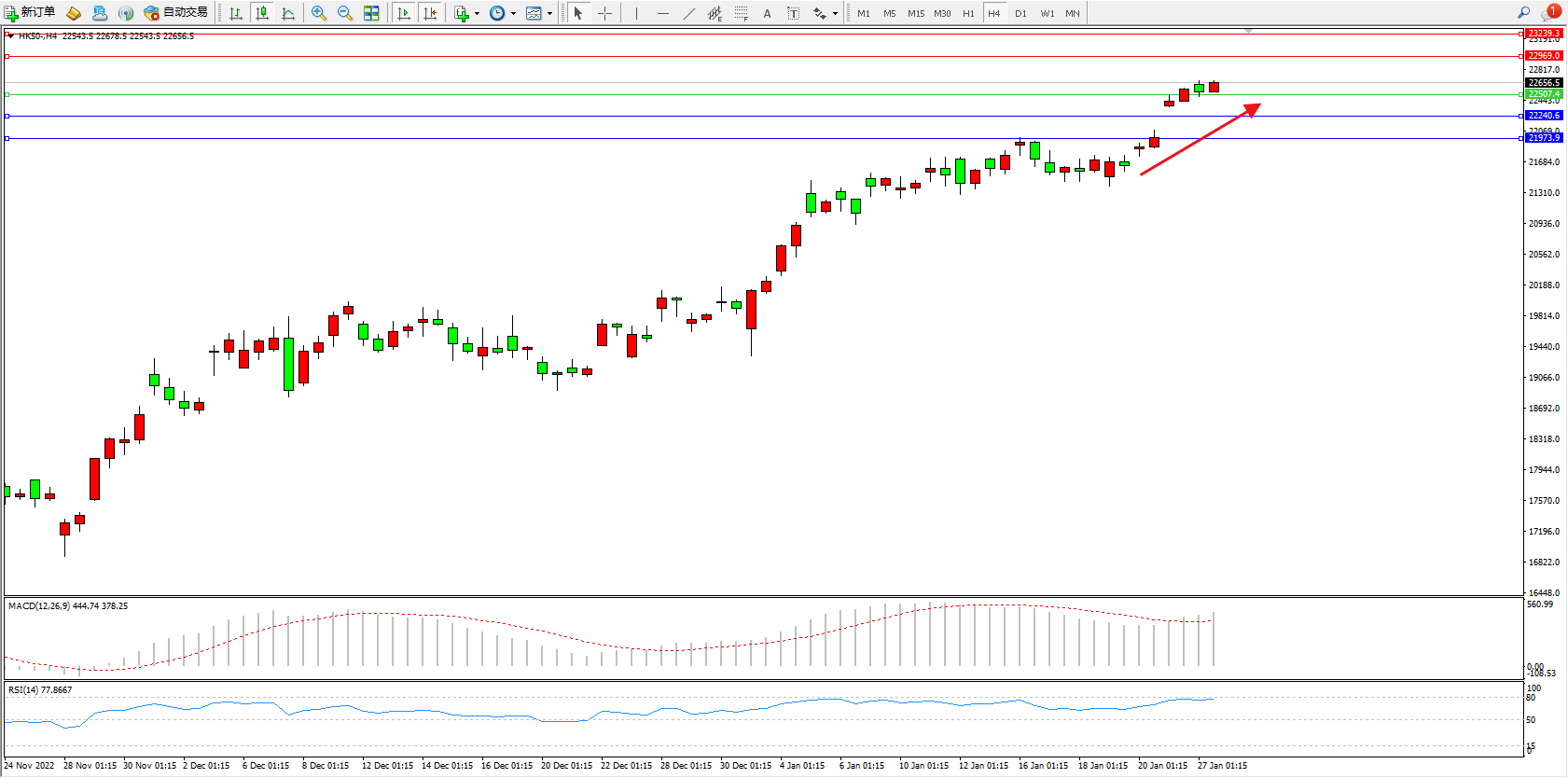Click the New Order (新订单) button

click(x=30, y=13)
